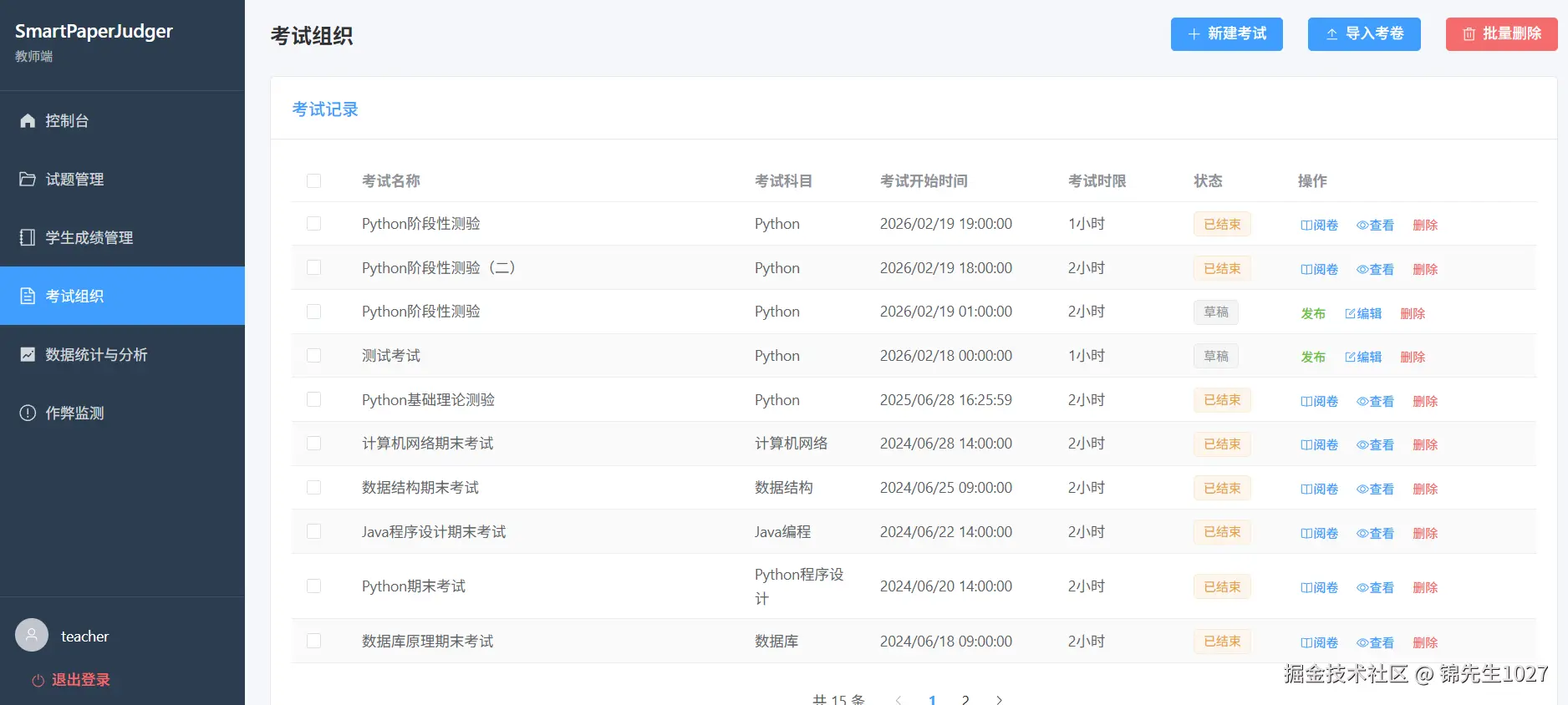
Task: Click 查看 for Python期末考试
Action: pos(1375,587)
